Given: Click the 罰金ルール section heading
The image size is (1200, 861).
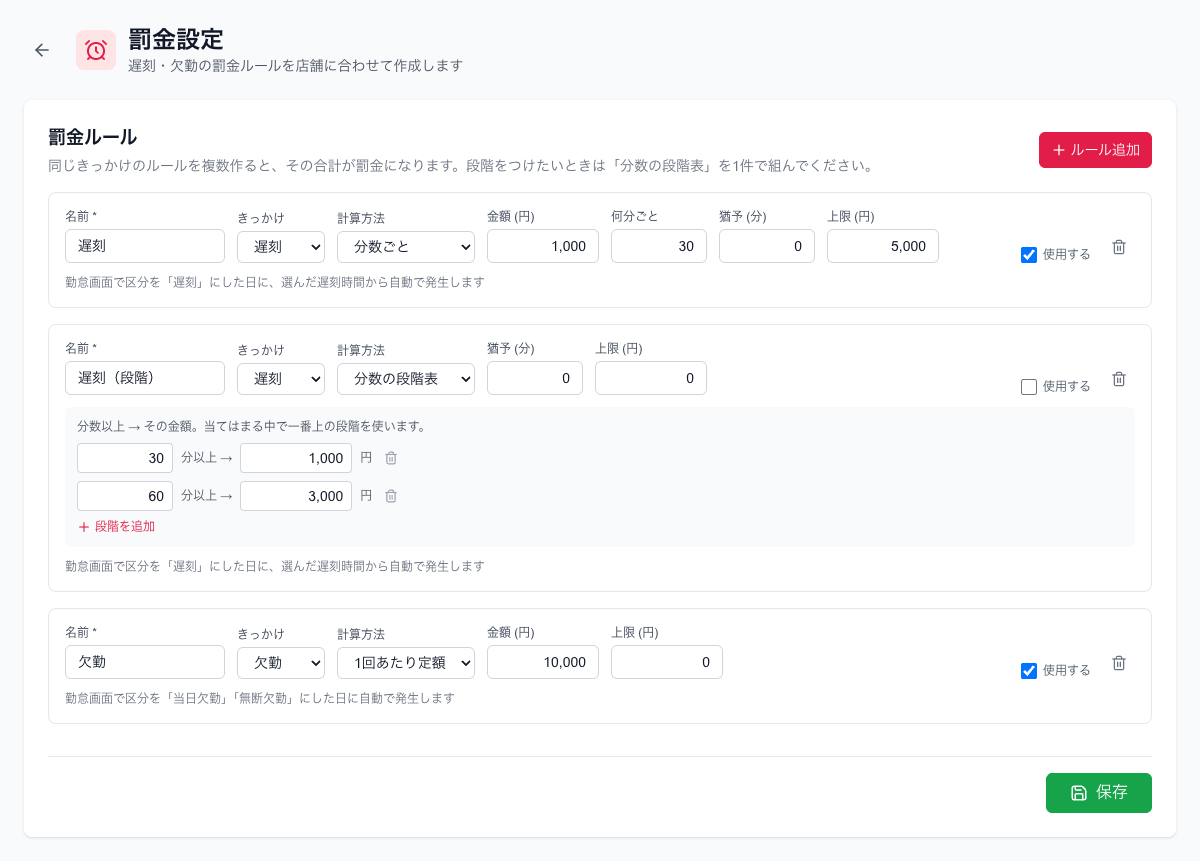Looking at the screenshot, I should 93,137.
